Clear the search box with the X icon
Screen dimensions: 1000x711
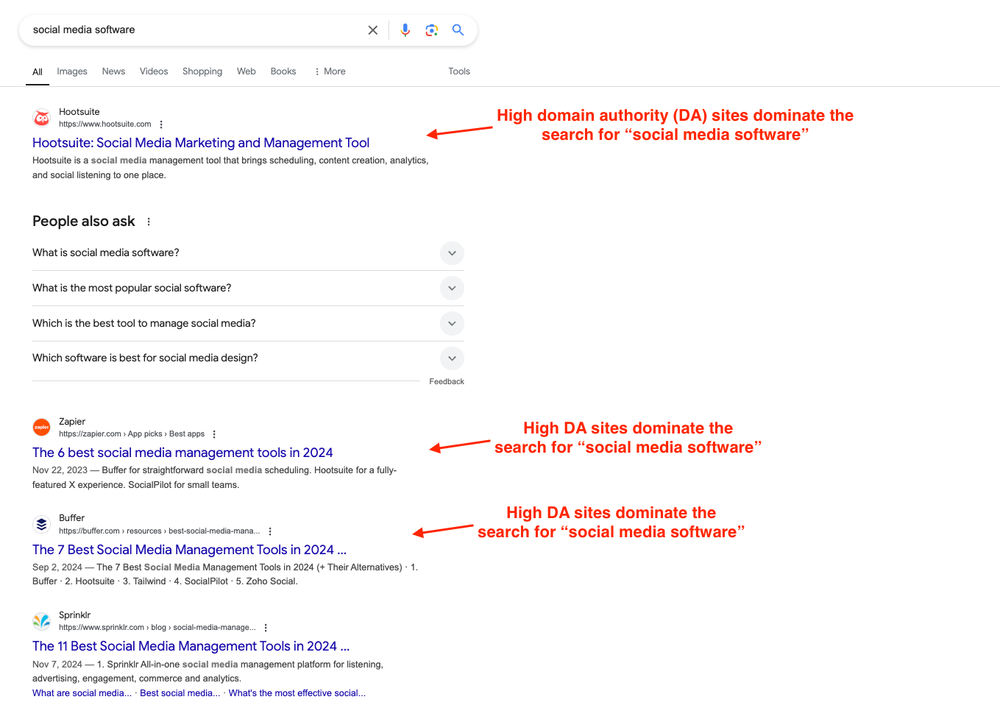click(372, 30)
